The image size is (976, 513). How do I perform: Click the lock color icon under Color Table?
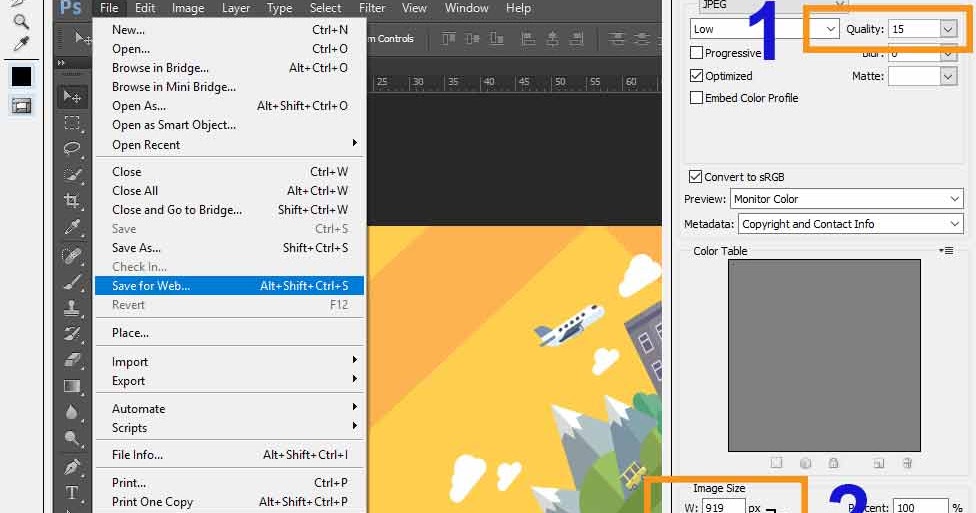833,463
